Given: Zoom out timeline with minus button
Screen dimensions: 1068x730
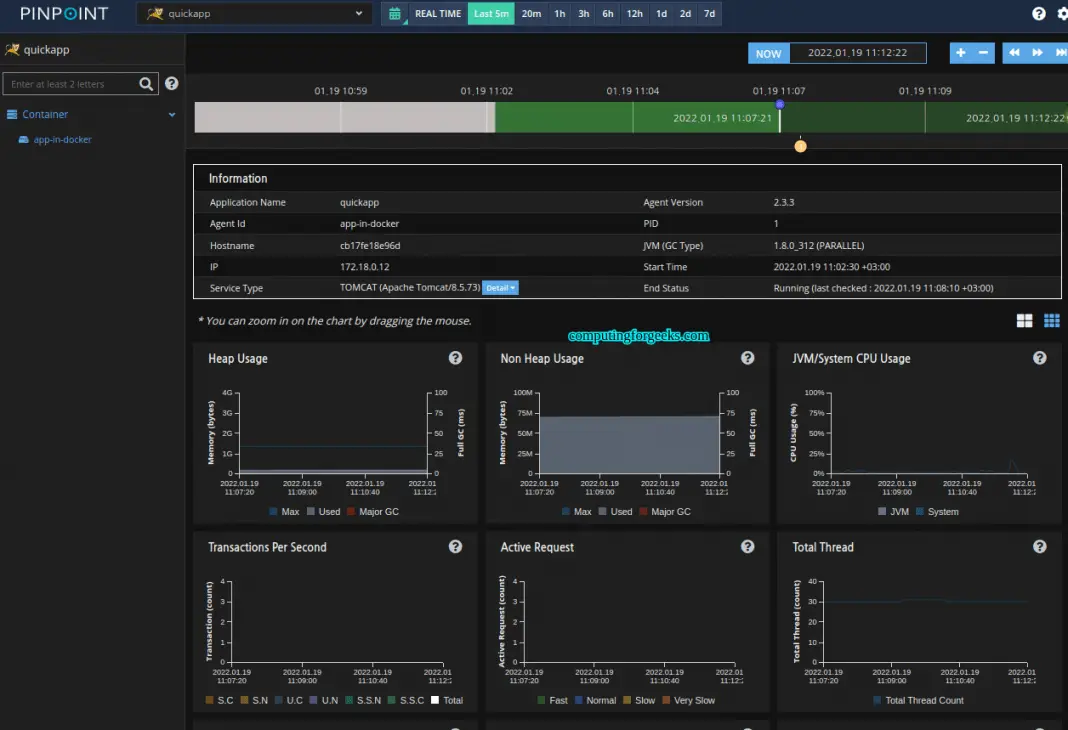Looking at the screenshot, I should pyautogui.click(x=983, y=53).
